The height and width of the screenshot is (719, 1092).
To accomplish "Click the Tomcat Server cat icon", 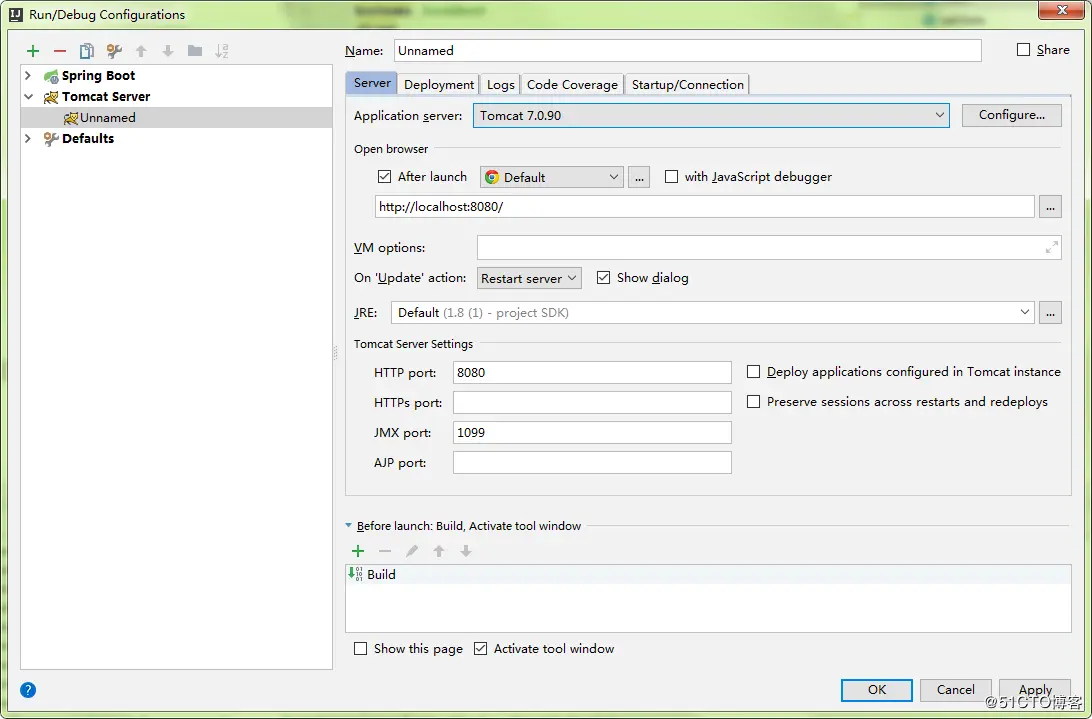I will click(51, 97).
